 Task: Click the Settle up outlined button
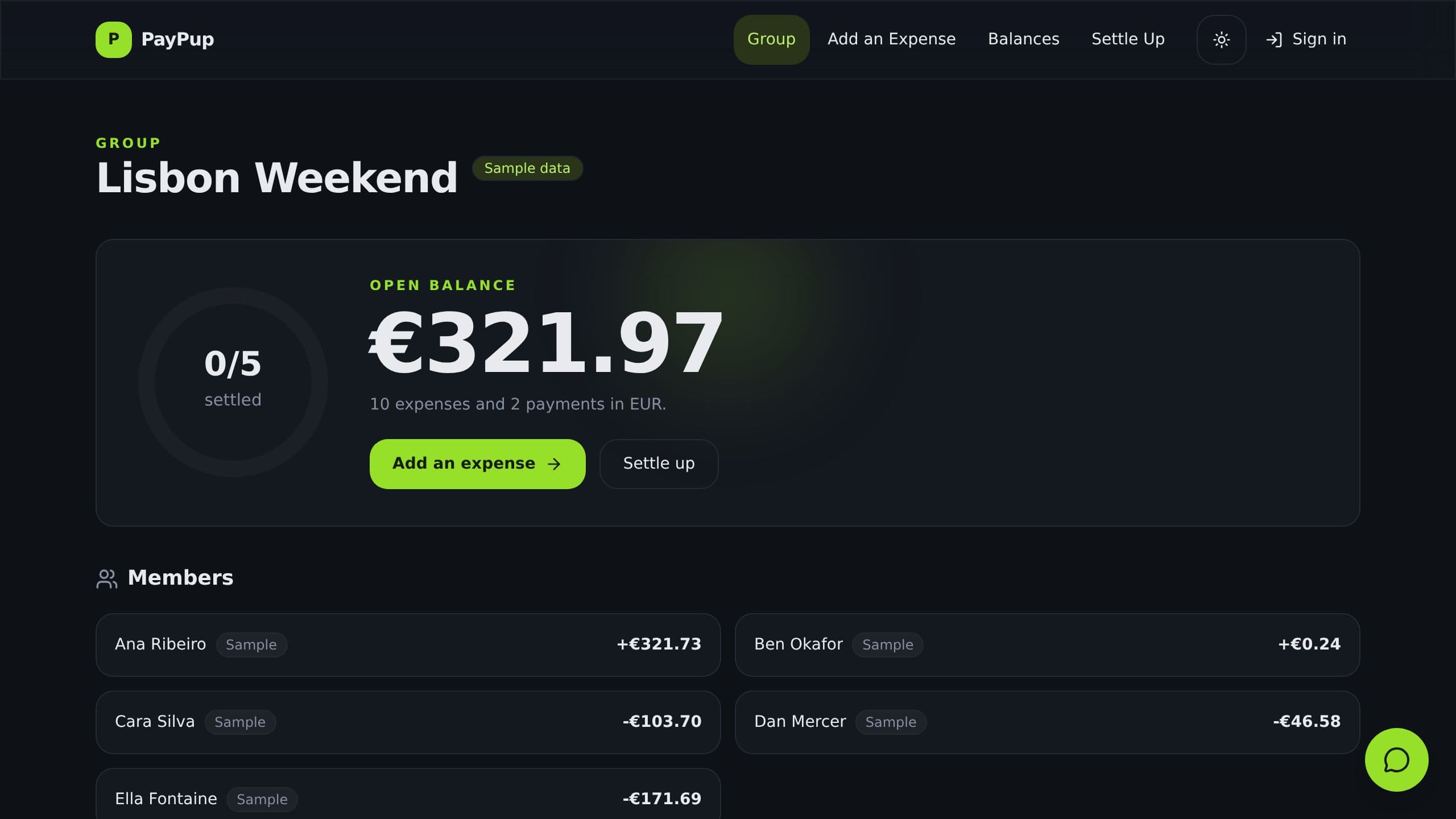tap(659, 464)
